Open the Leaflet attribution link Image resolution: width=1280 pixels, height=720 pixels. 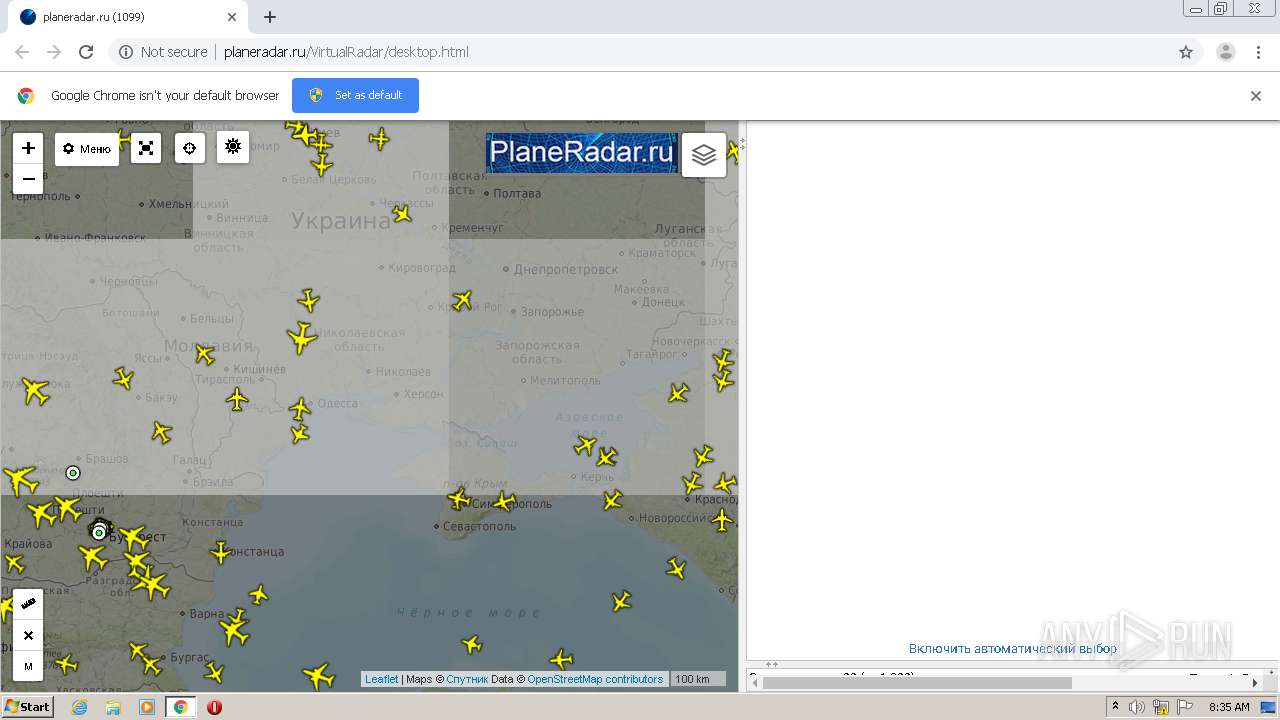[x=381, y=679]
